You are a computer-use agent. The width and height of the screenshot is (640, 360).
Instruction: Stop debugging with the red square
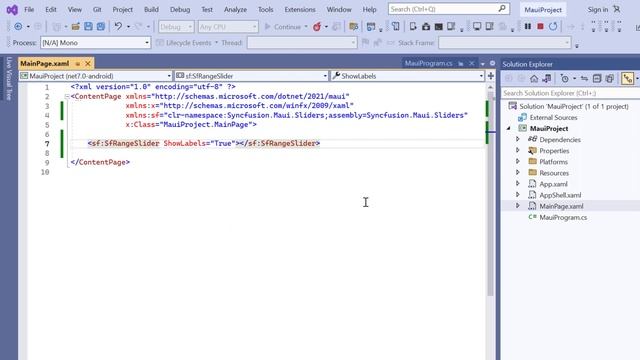point(540,27)
